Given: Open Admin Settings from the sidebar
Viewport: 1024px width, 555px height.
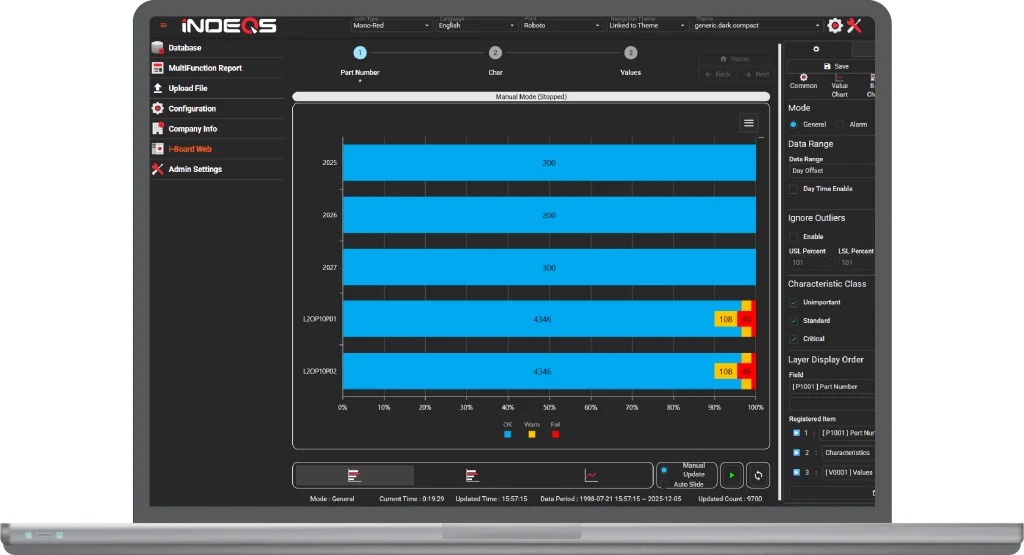Looking at the screenshot, I should (194, 169).
